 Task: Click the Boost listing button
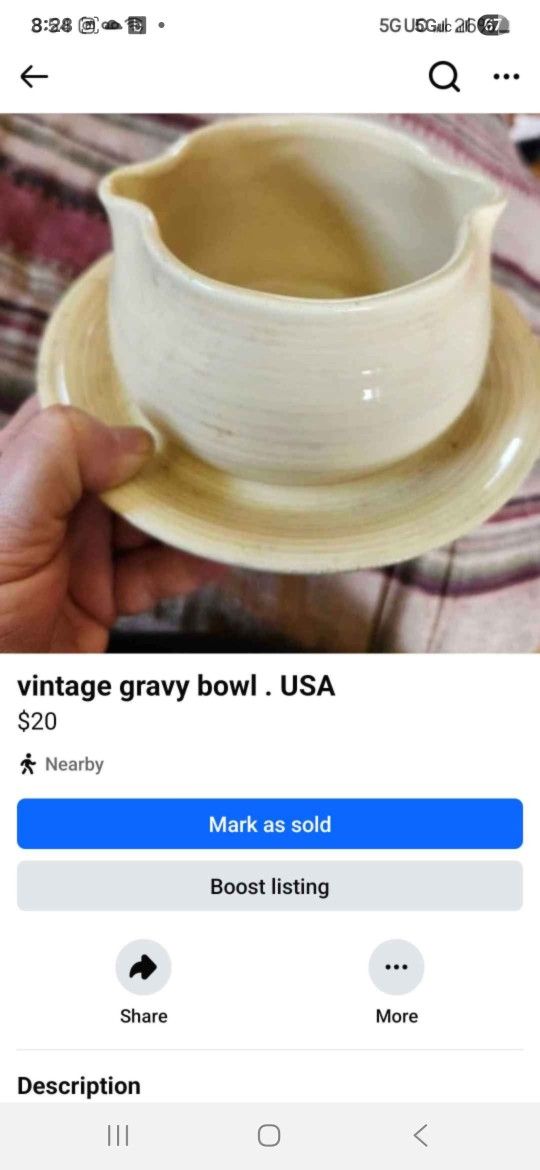coord(270,886)
